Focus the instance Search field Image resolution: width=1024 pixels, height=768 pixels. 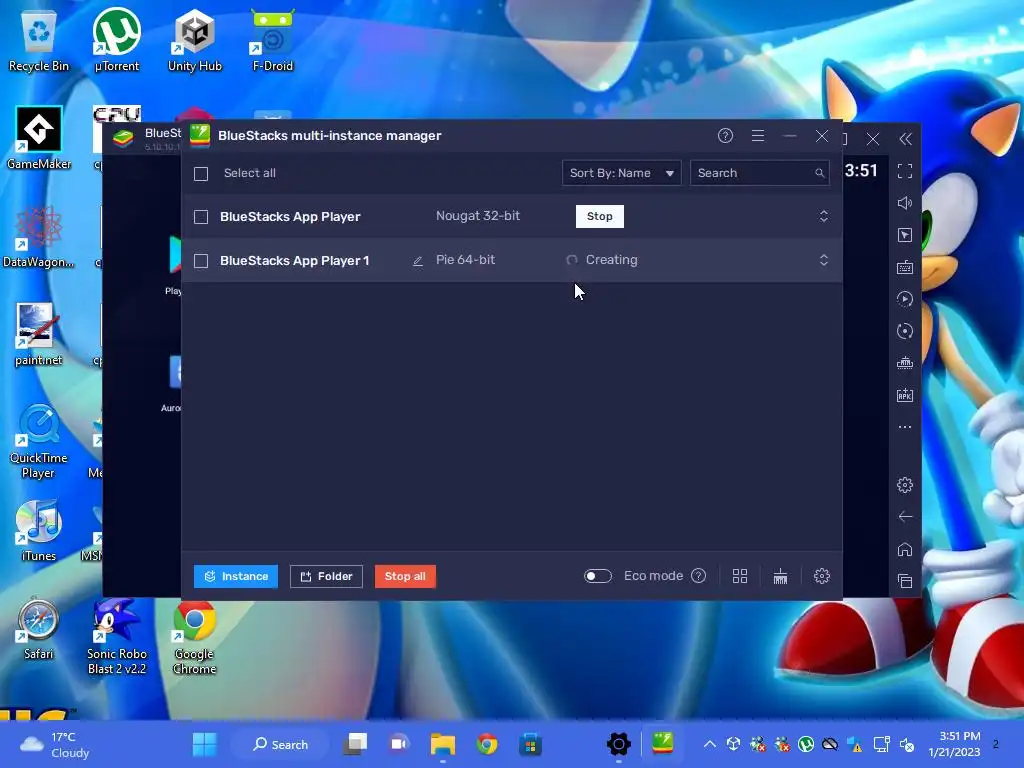(x=760, y=173)
